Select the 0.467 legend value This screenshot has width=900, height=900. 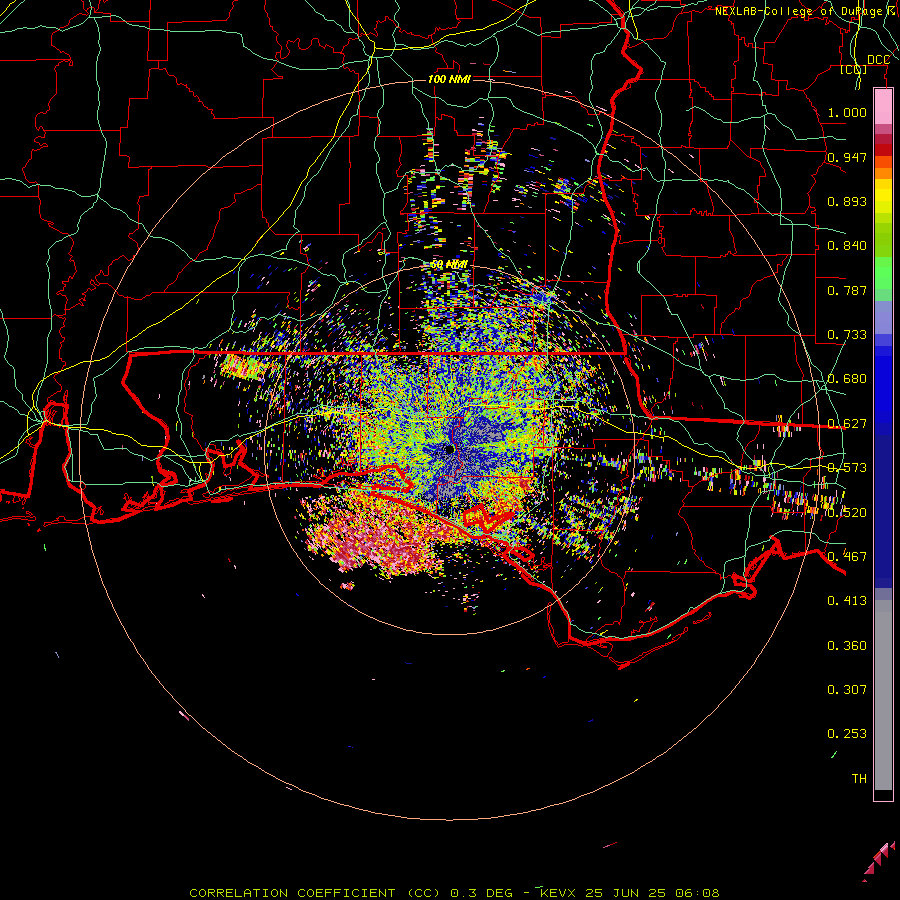847,556
